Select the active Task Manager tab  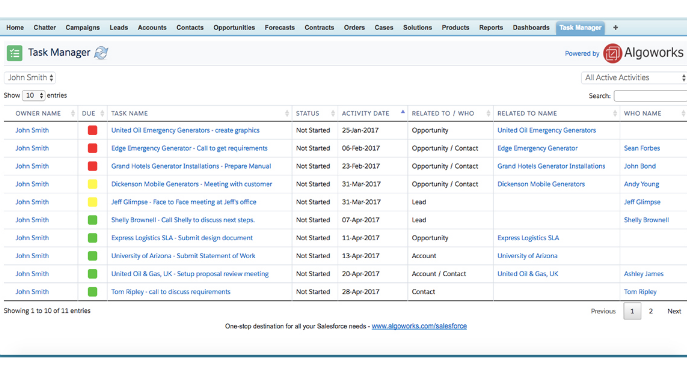click(580, 28)
